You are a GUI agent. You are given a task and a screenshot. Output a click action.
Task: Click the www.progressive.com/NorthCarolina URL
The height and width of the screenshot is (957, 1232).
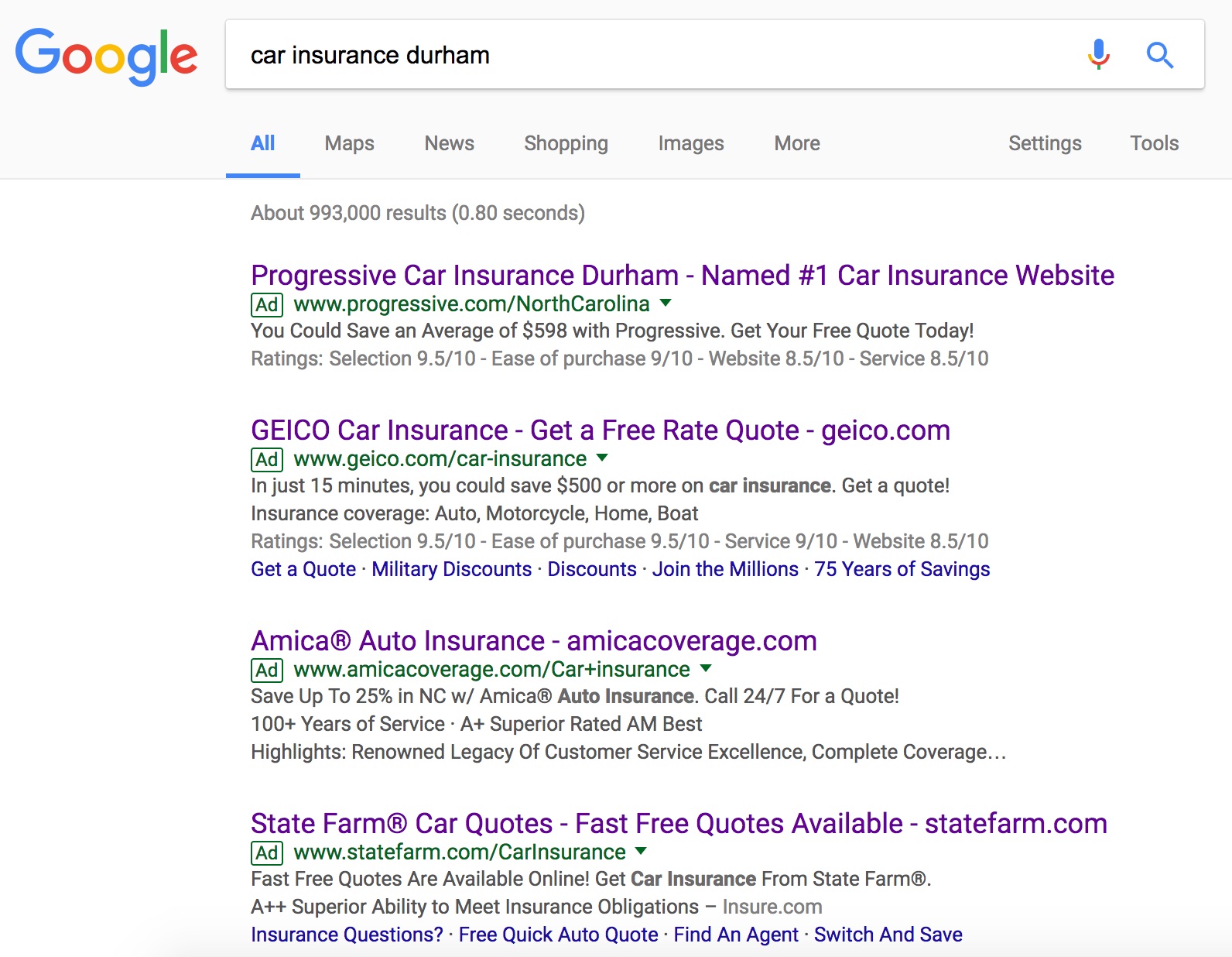tap(472, 304)
